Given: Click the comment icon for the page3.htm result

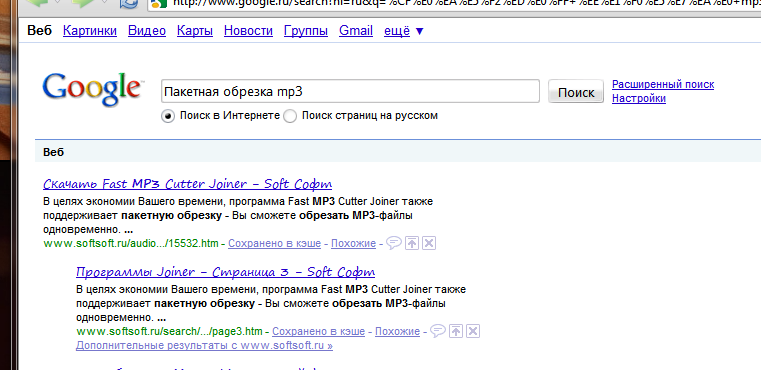Looking at the screenshot, I should (x=438, y=331).
